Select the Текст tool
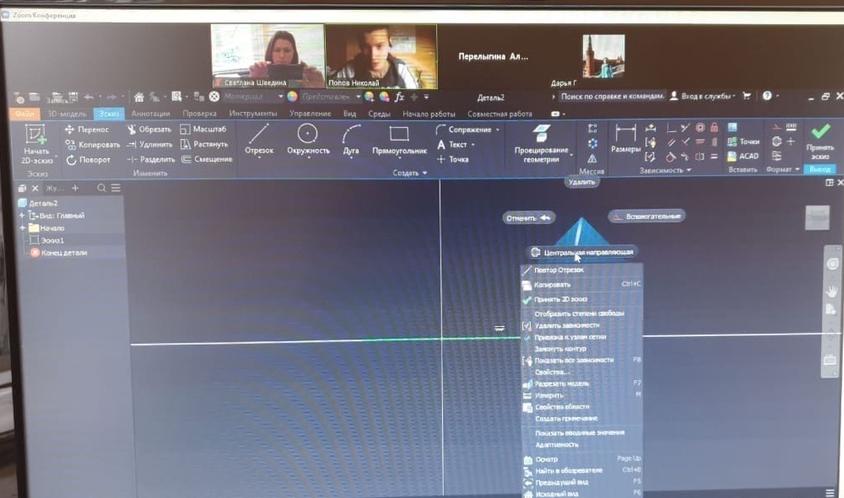The height and width of the screenshot is (498, 844). pyautogui.click(x=452, y=144)
